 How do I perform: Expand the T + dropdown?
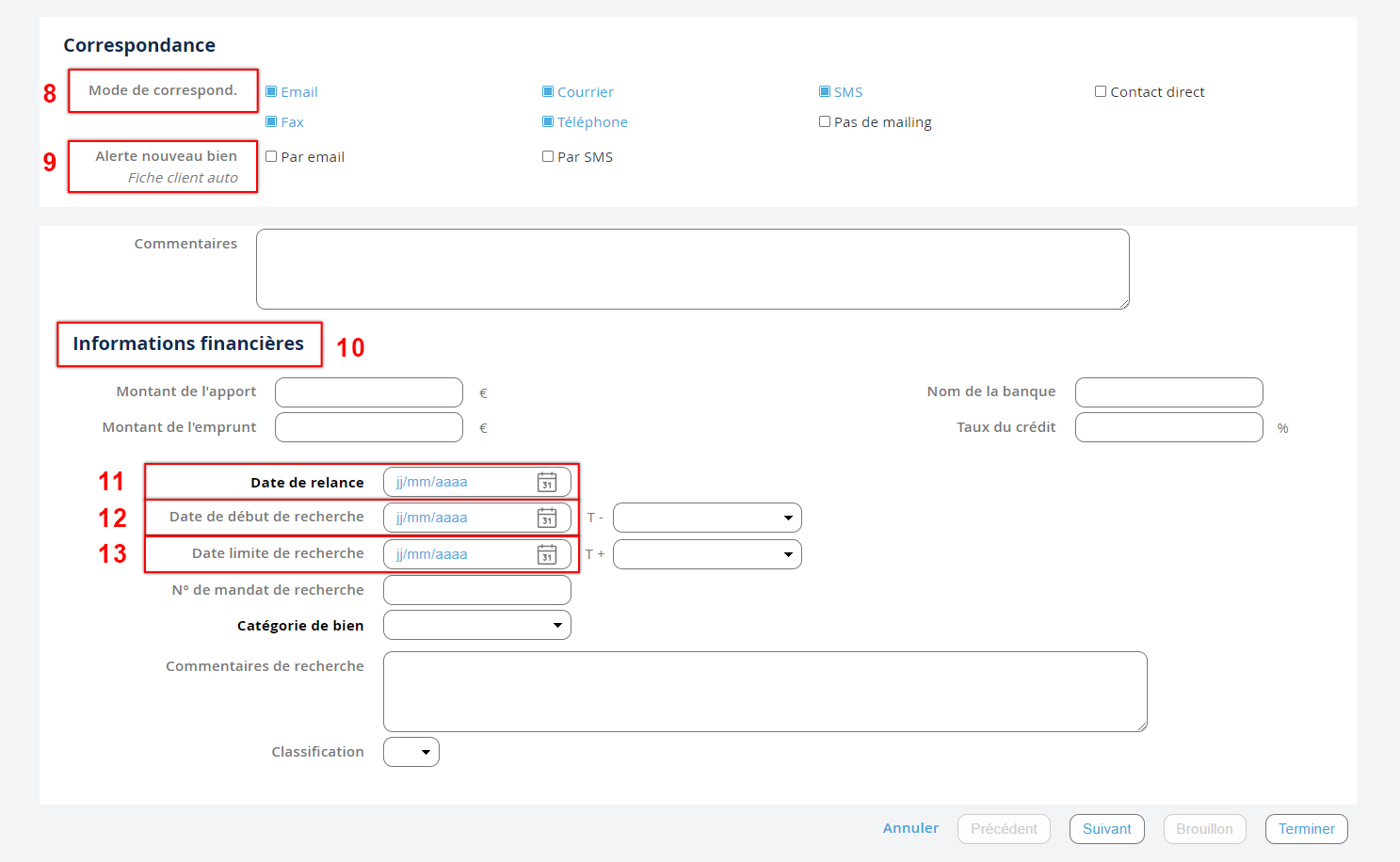(x=707, y=554)
